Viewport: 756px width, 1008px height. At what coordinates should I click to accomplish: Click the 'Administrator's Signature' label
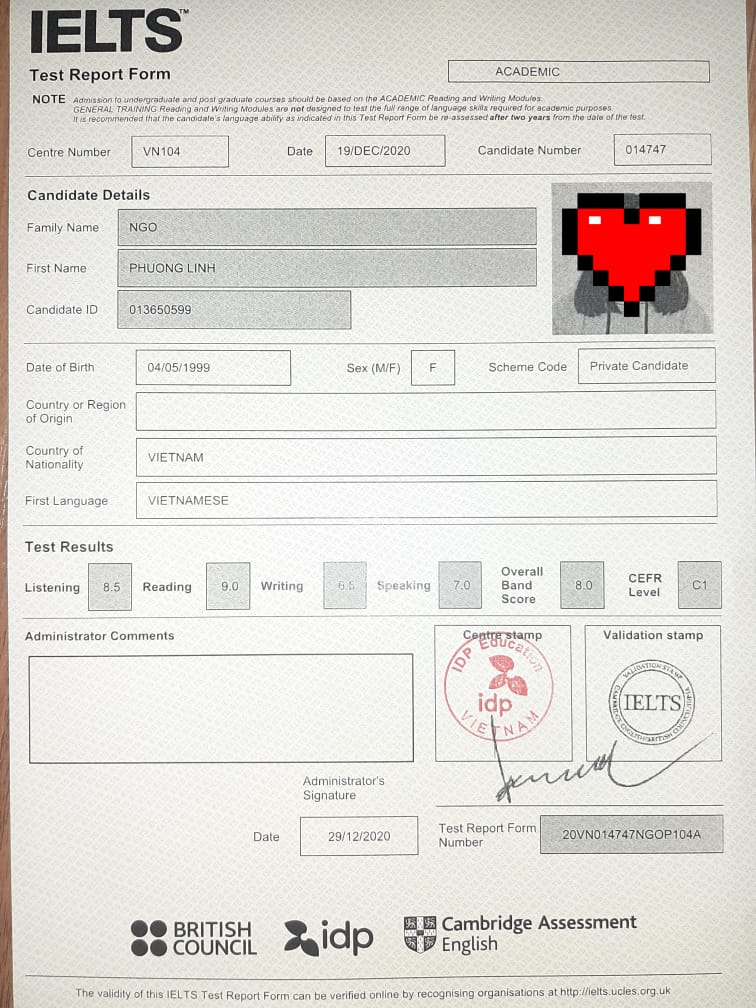pos(344,788)
